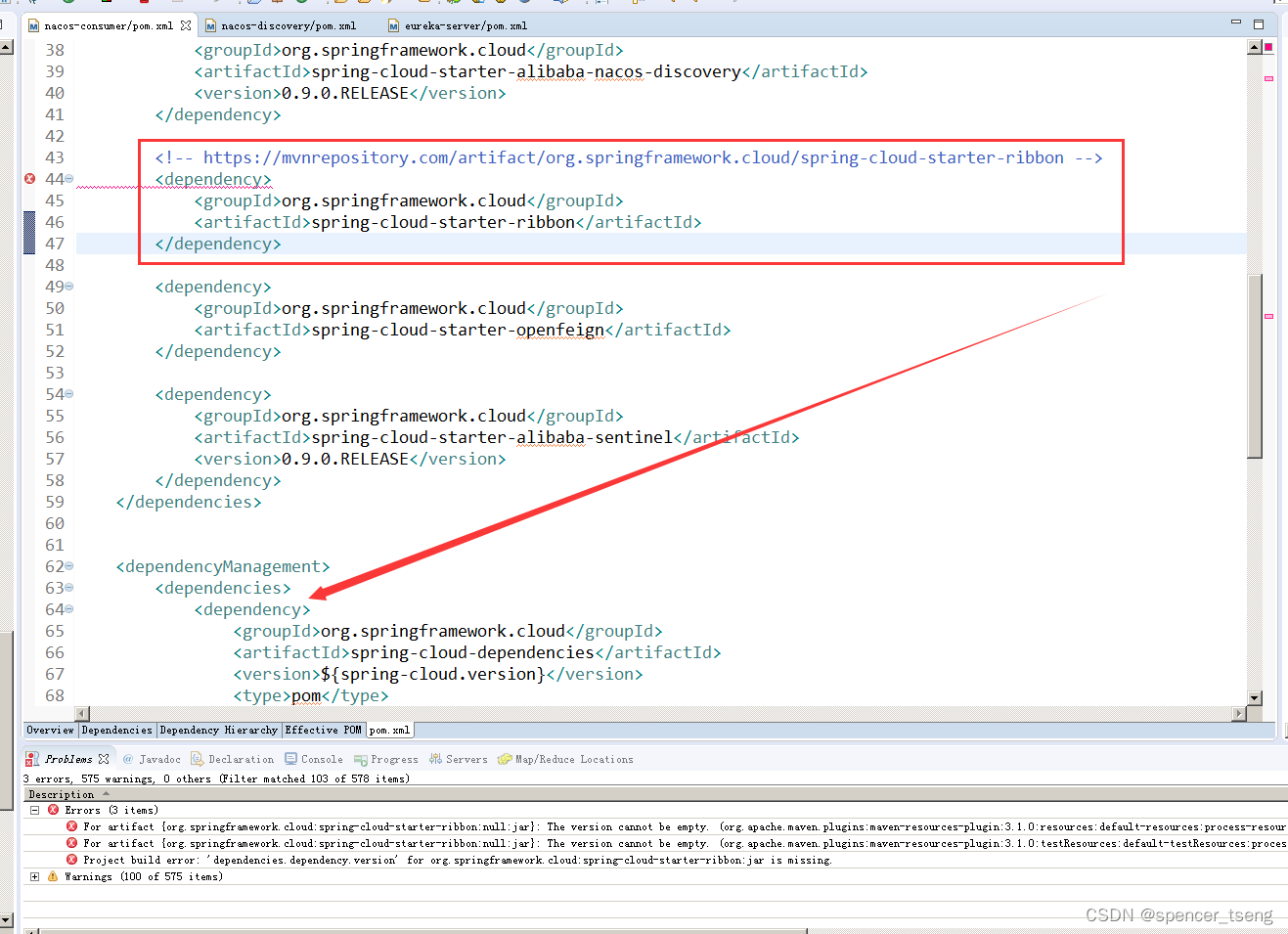Switch to the Effective POM tab
Viewport: 1288px width, 934px height.
click(x=324, y=730)
